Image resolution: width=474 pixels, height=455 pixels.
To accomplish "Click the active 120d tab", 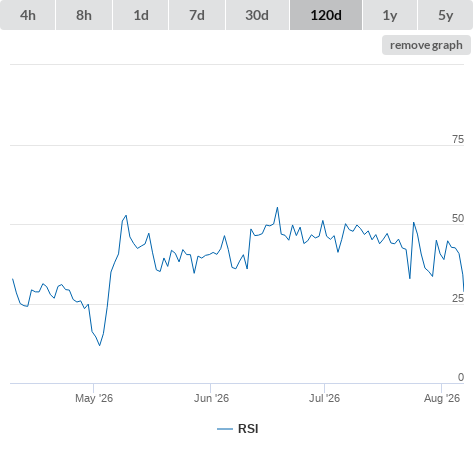I will (326, 15).
